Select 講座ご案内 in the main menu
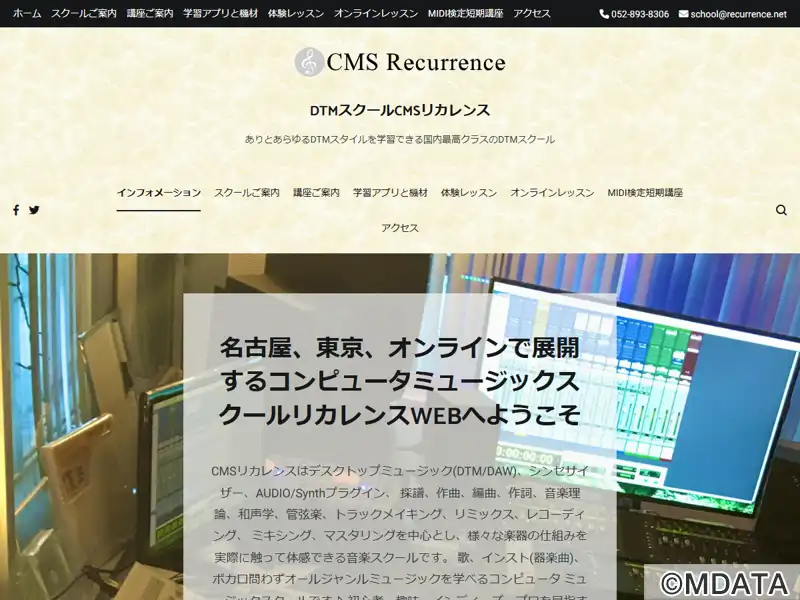 (x=316, y=193)
